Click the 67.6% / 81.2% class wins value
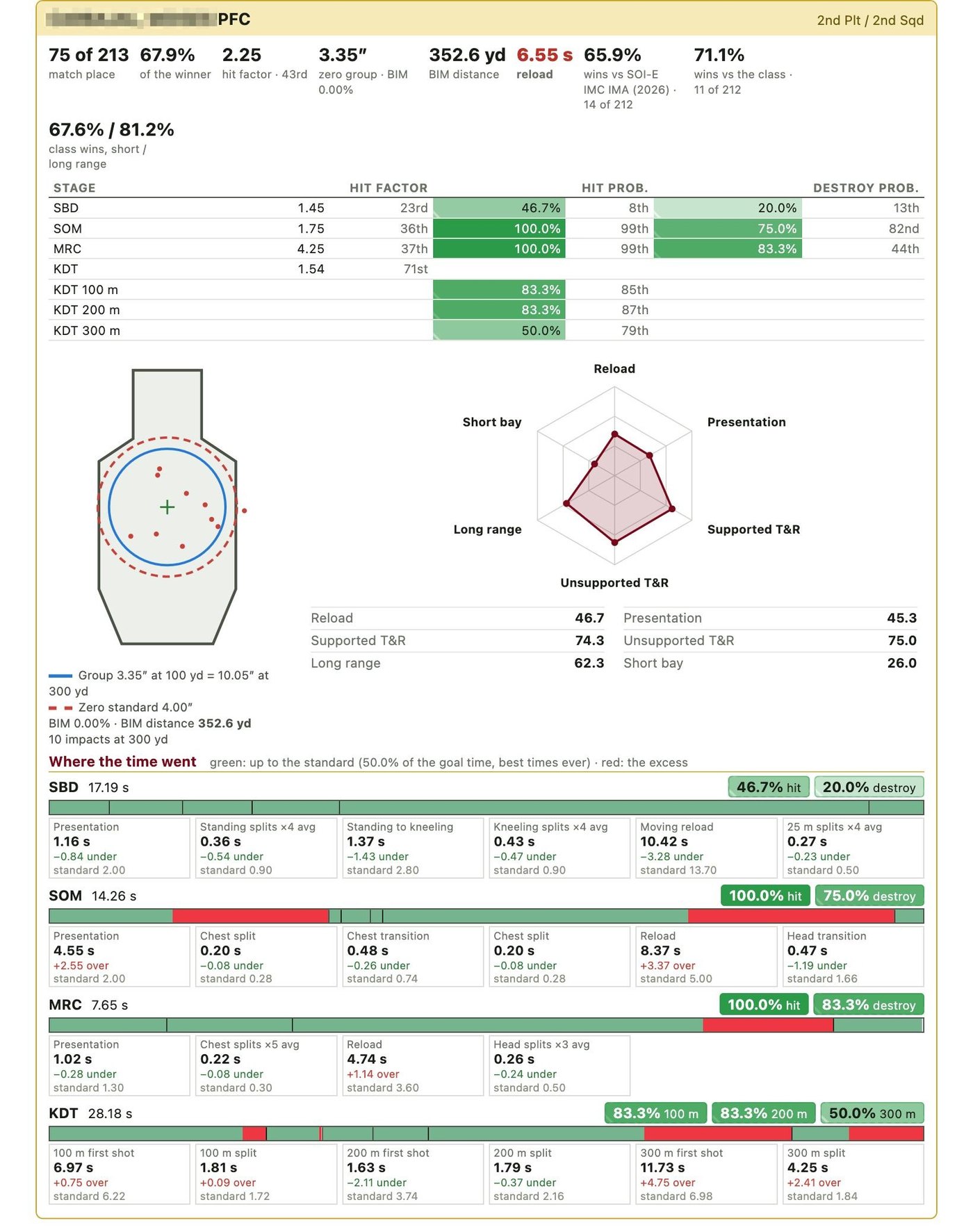This screenshot has height=1232, width=973. tap(111, 130)
